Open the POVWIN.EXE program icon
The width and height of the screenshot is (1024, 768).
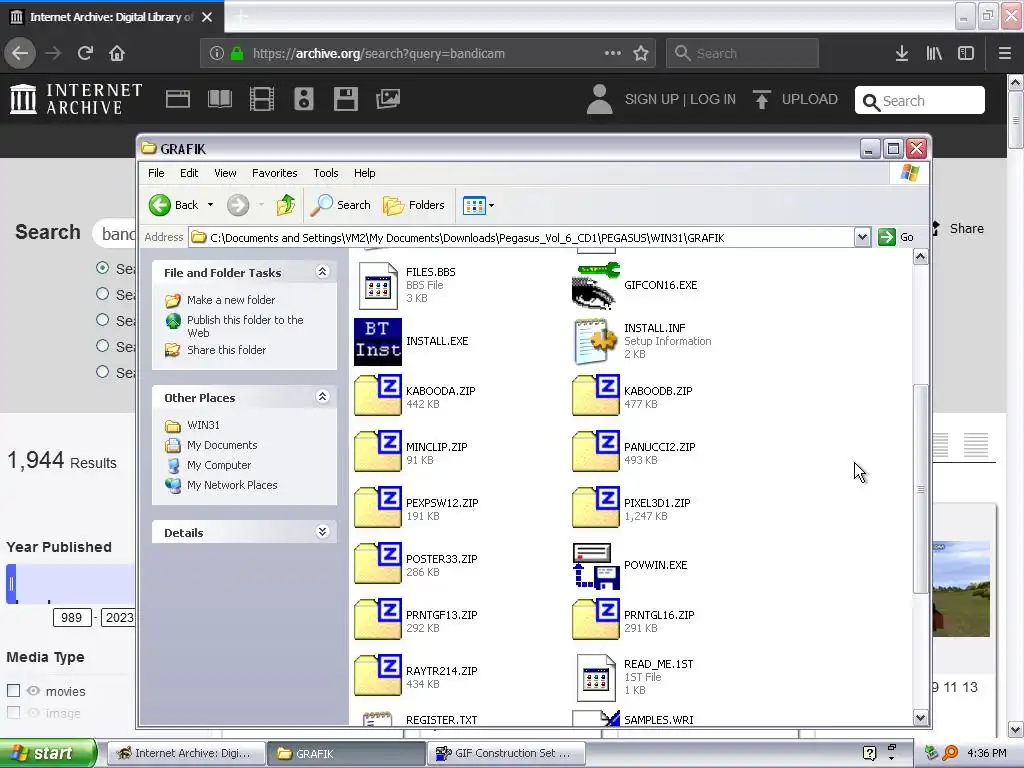[595, 566]
